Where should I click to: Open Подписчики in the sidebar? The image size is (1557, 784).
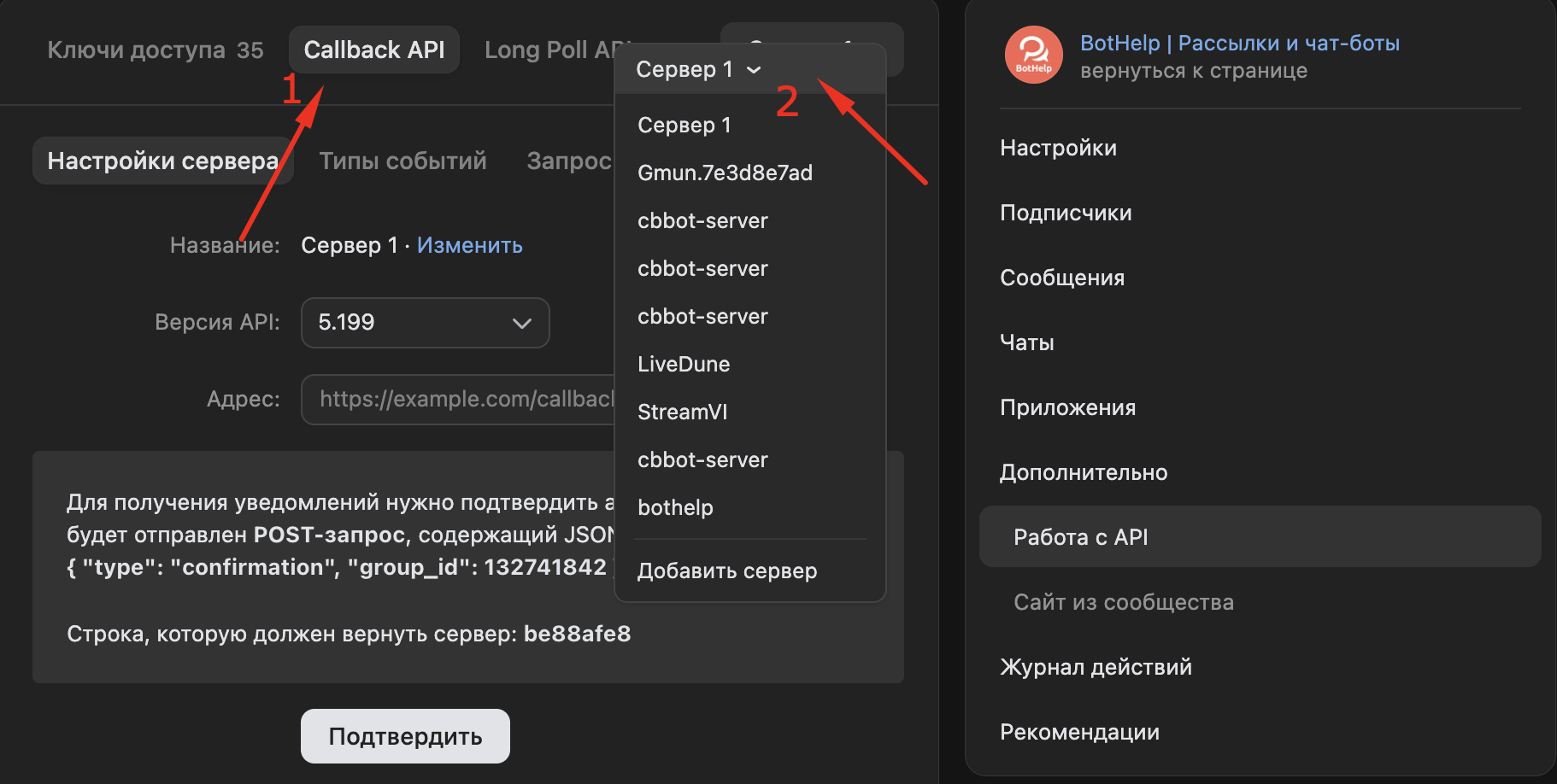point(1066,213)
